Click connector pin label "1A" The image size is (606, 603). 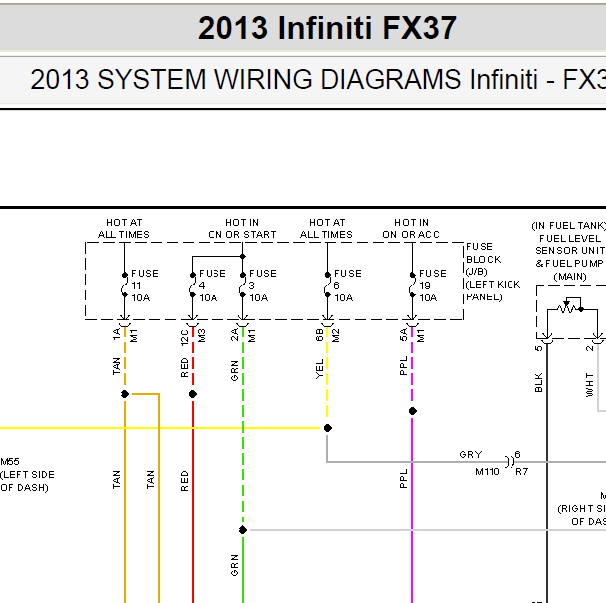pyautogui.click(x=116, y=335)
